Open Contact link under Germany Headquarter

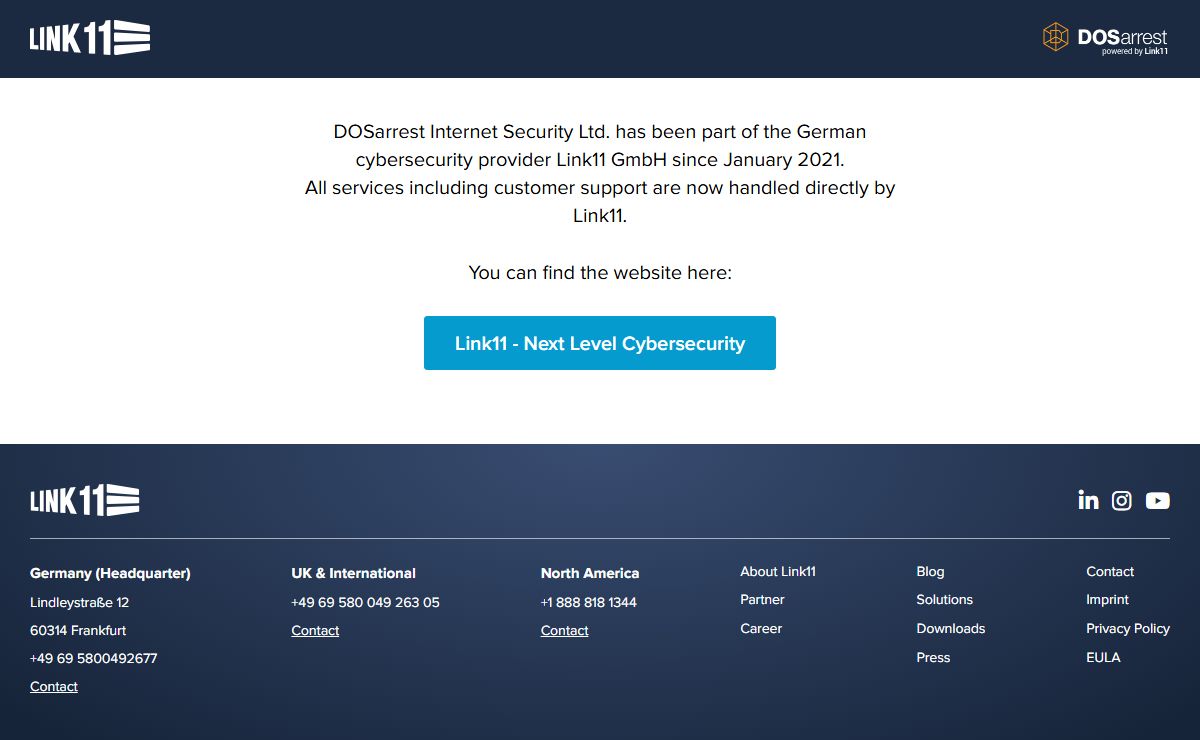(x=54, y=686)
